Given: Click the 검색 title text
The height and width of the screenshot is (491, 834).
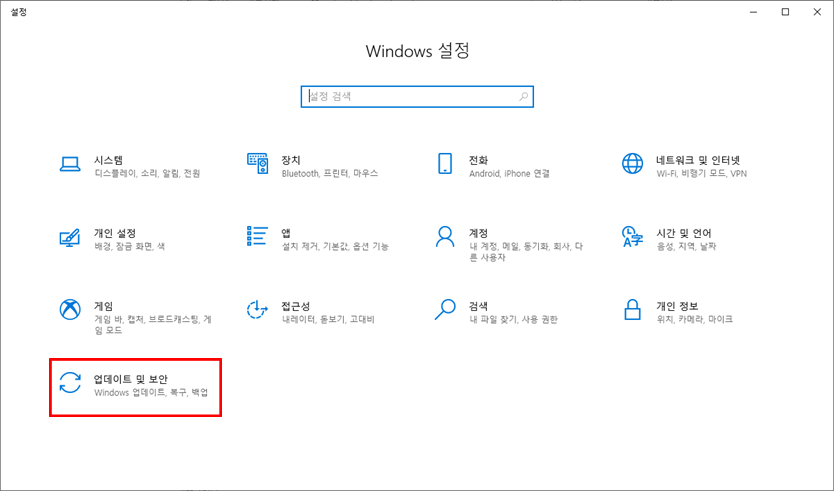Looking at the screenshot, I should tap(478, 306).
